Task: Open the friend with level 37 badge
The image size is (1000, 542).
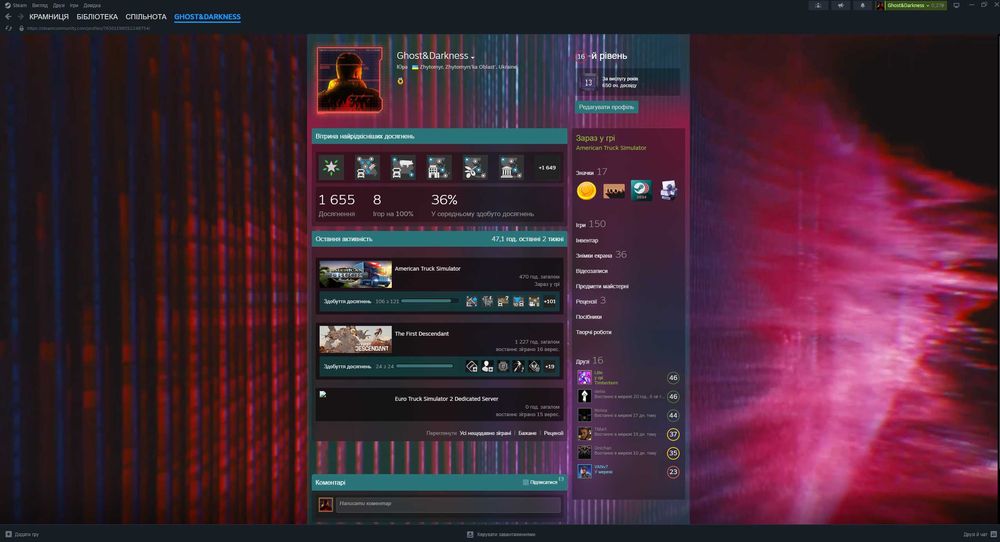Action: [x=628, y=434]
